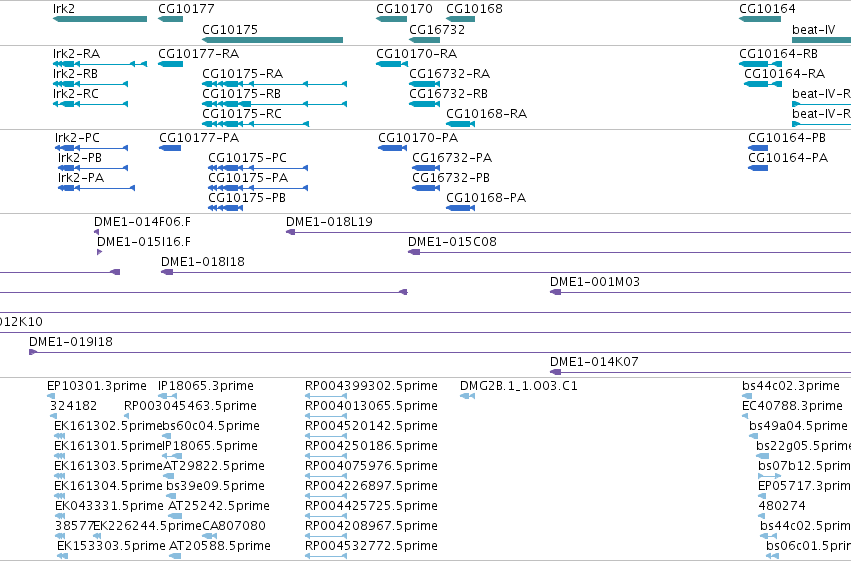Select the DME1-019I18 clone marker
This screenshot has height=561, width=851.
pos(33,352)
